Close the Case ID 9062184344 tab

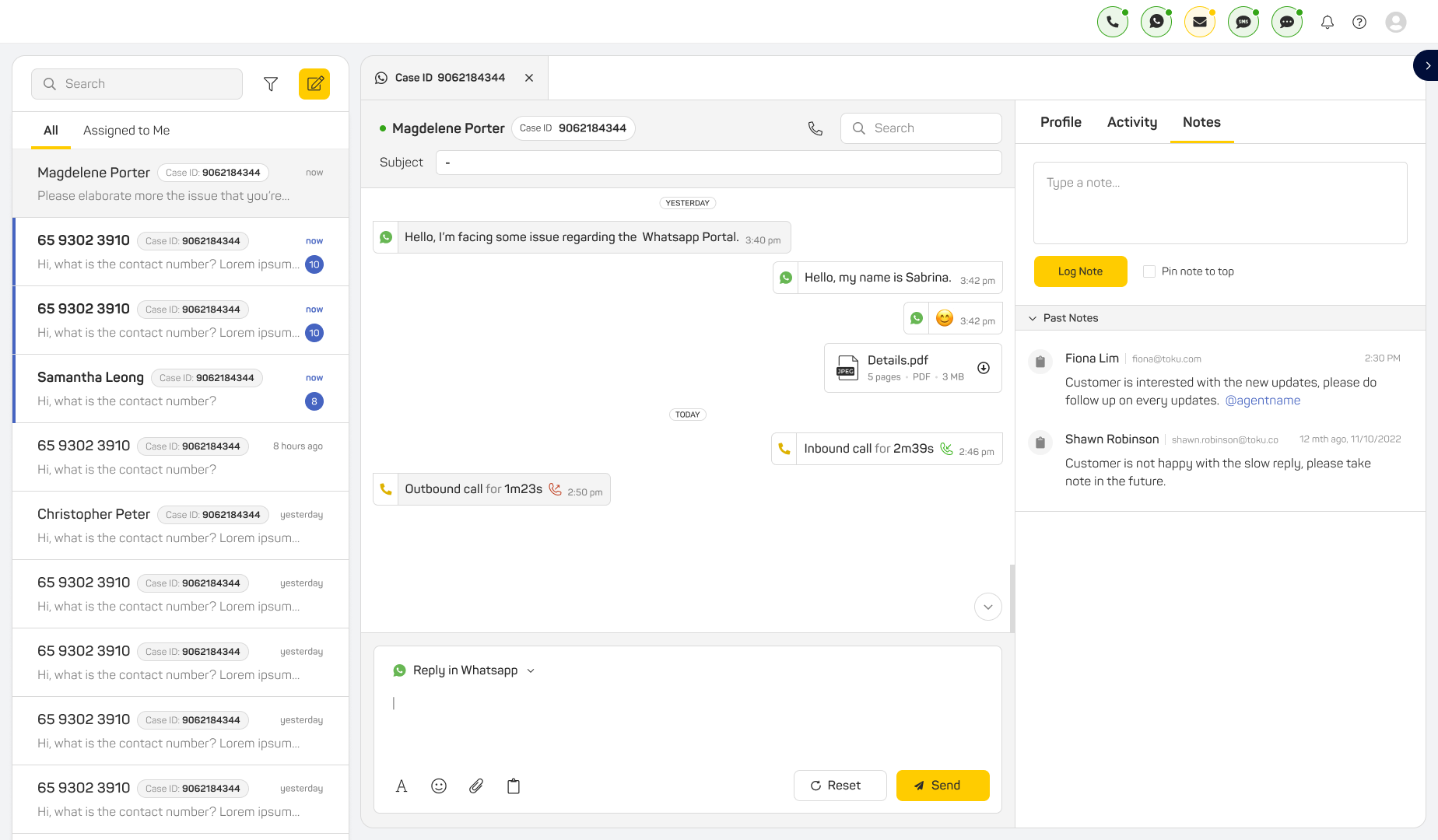click(x=529, y=78)
